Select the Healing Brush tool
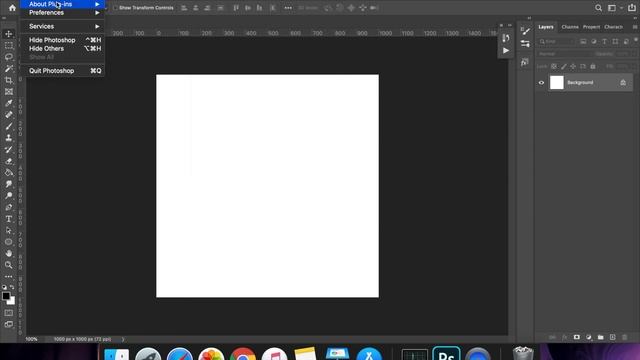Viewport: 640px width, 360px height. click(x=9, y=115)
